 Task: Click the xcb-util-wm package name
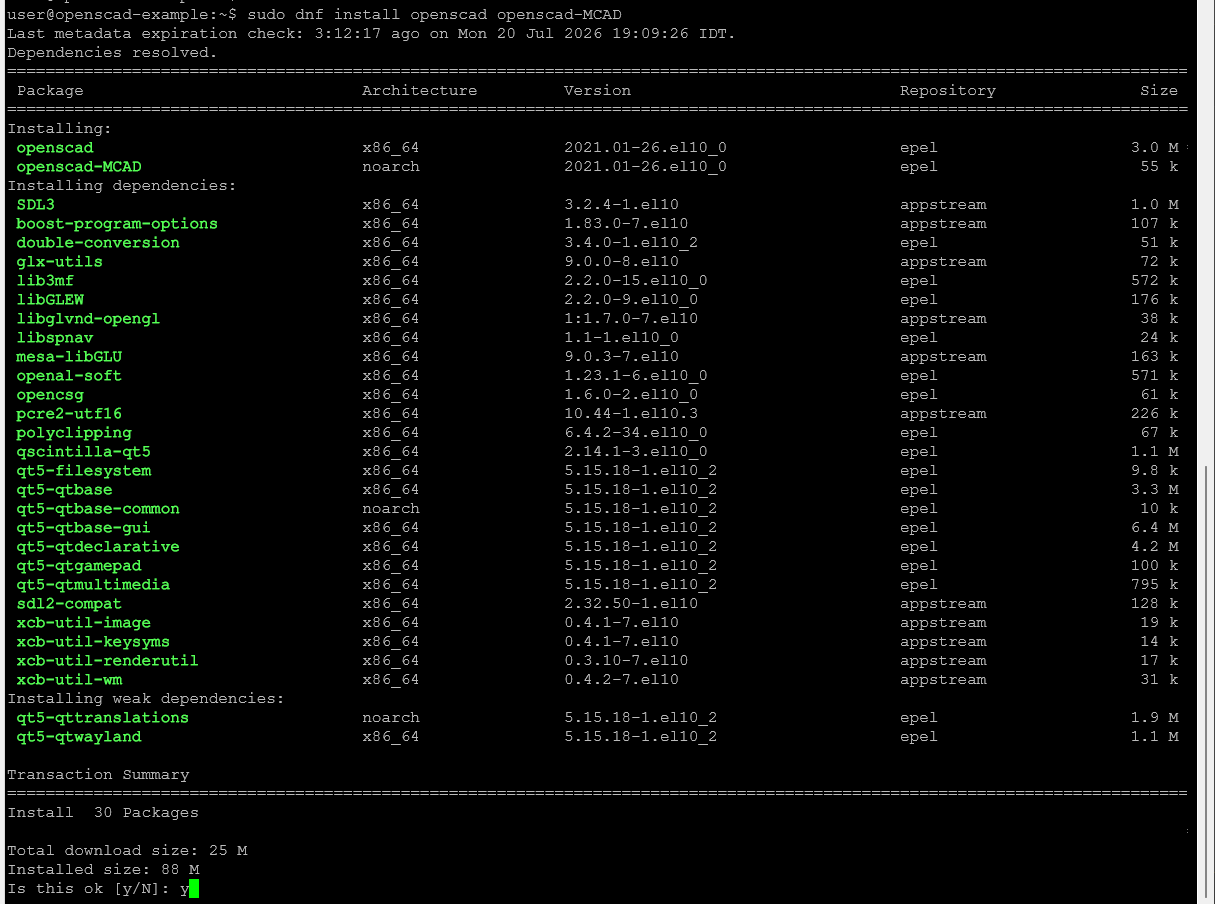point(69,680)
